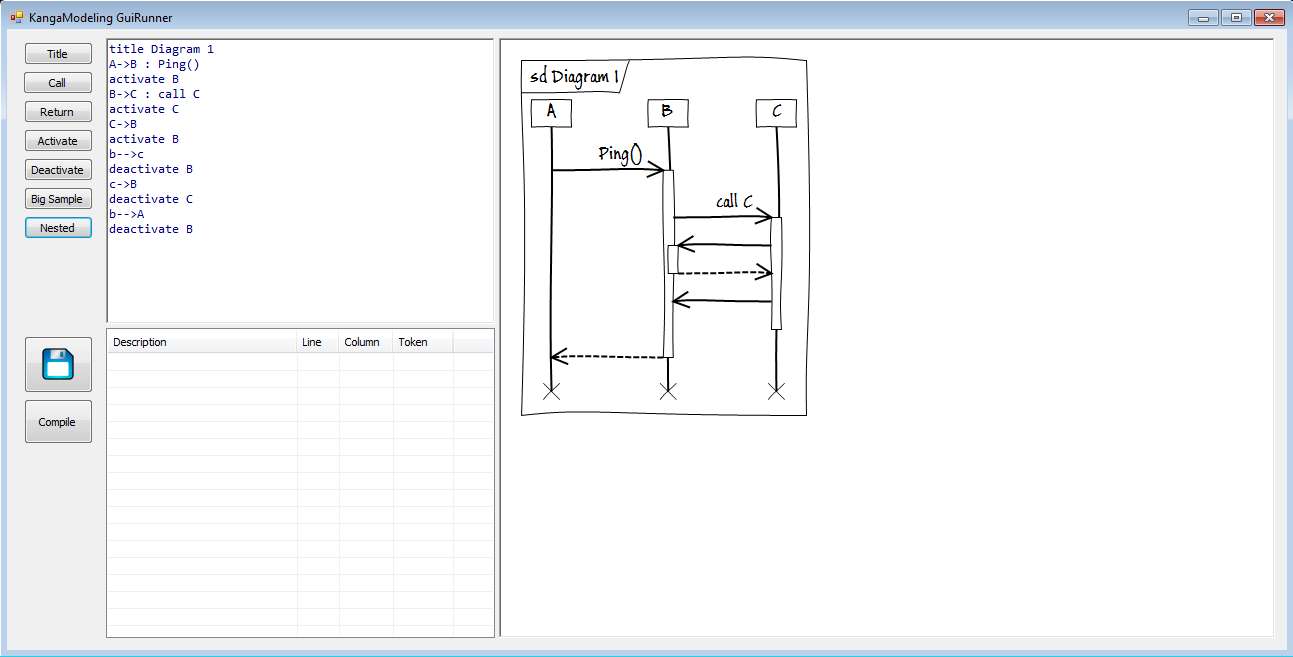Load the Big Sample diagram
The image size is (1293, 657).
[x=58, y=199]
